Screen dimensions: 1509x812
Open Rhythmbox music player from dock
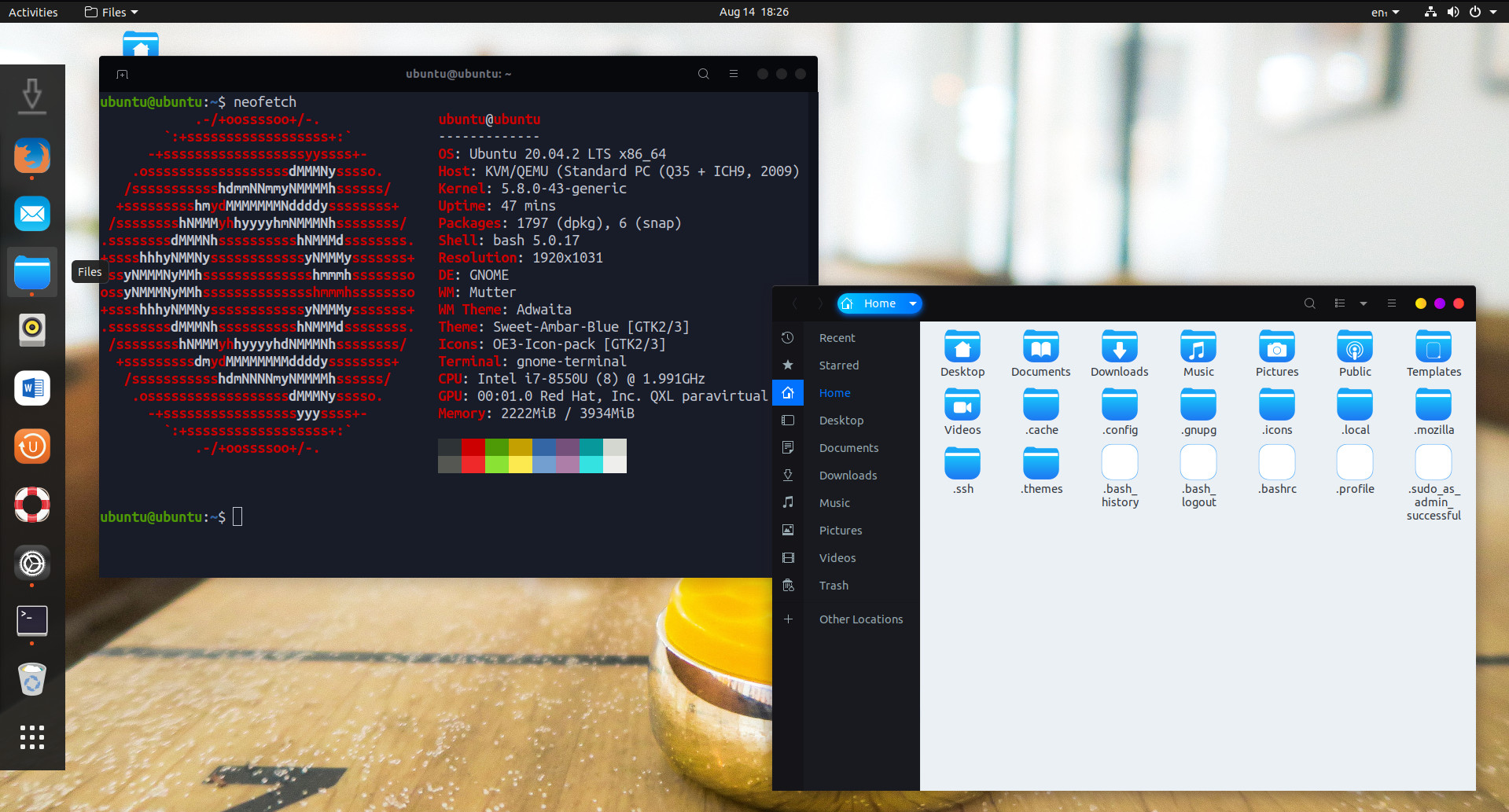click(32, 330)
